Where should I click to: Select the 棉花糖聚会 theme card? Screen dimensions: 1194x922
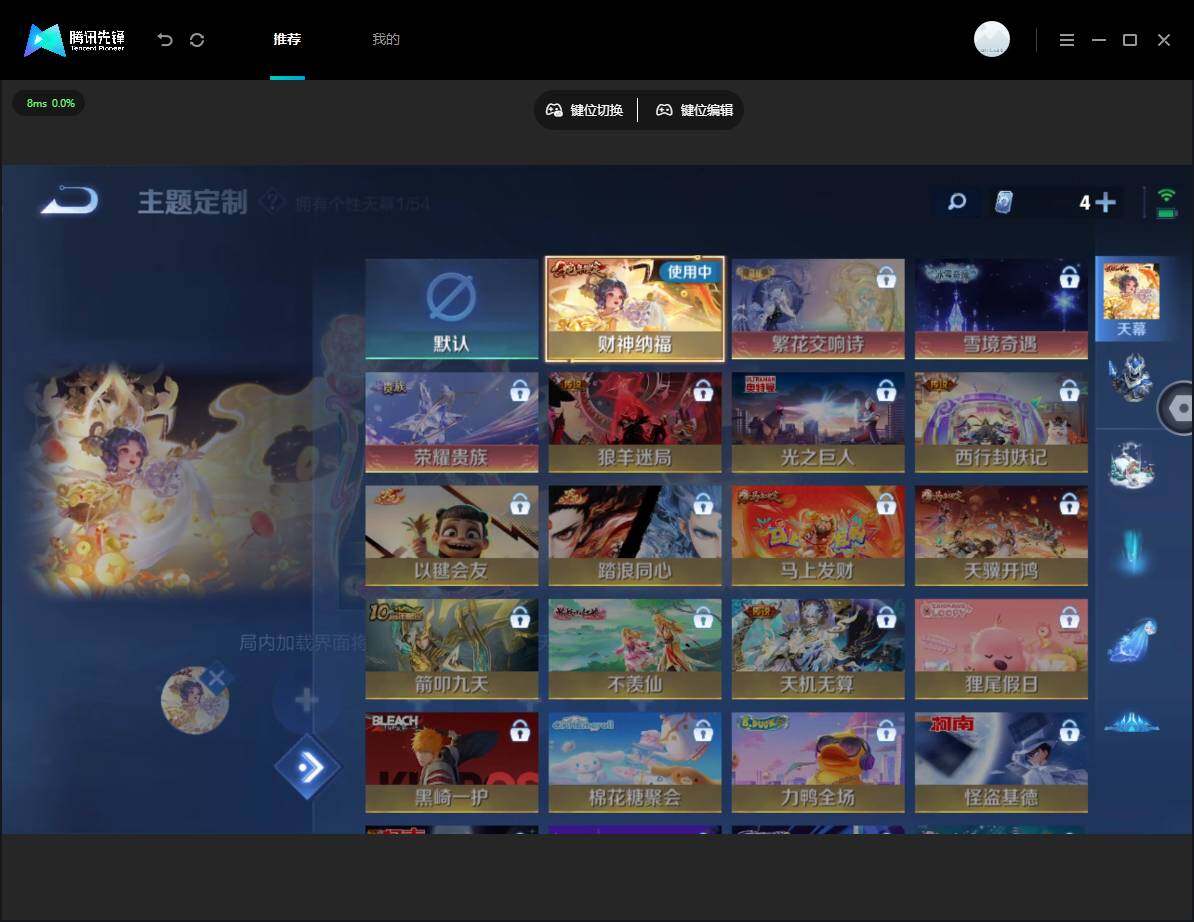(x=634, y=762)
